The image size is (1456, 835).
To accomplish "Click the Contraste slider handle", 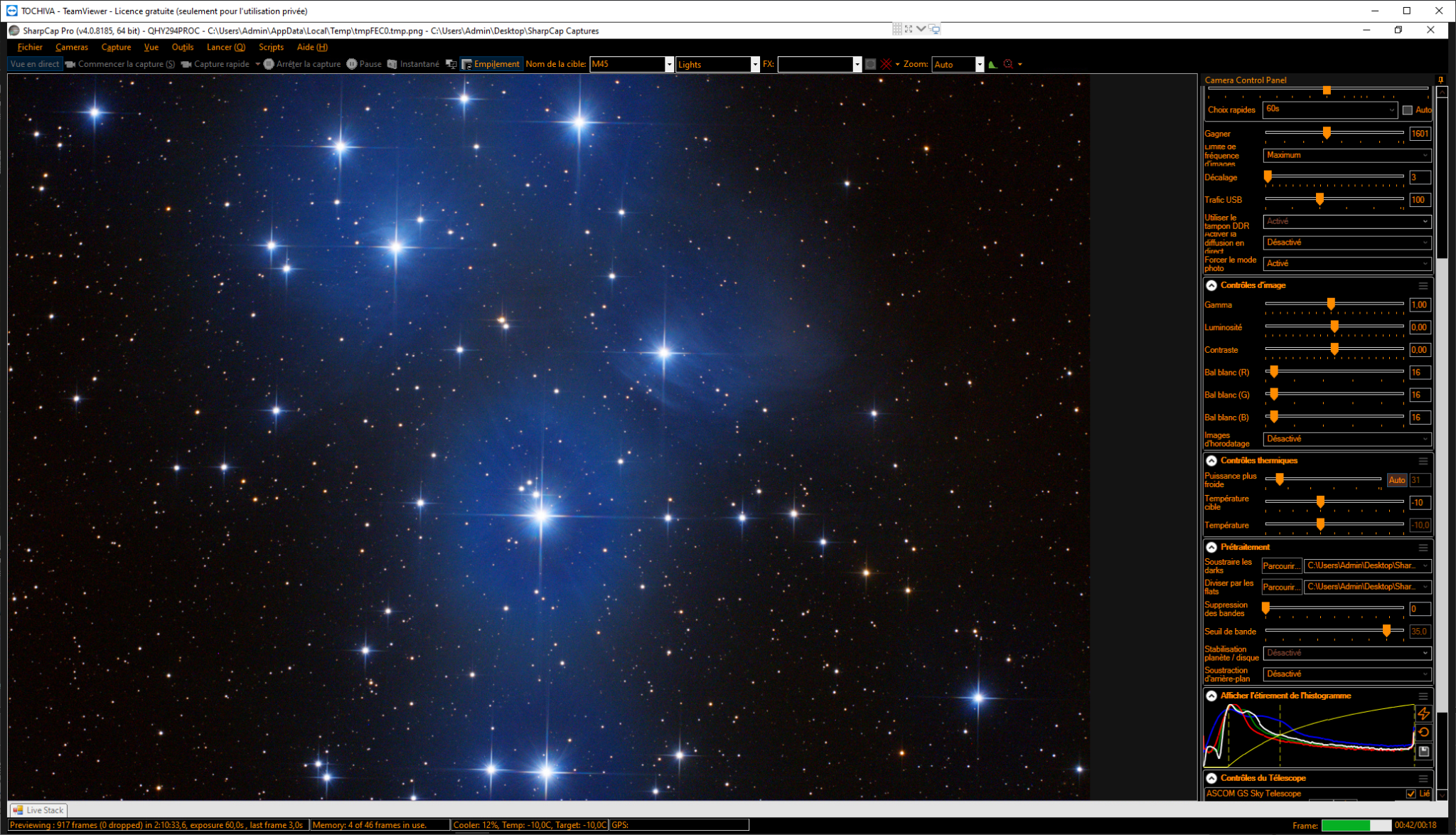I will point(1334,349).
